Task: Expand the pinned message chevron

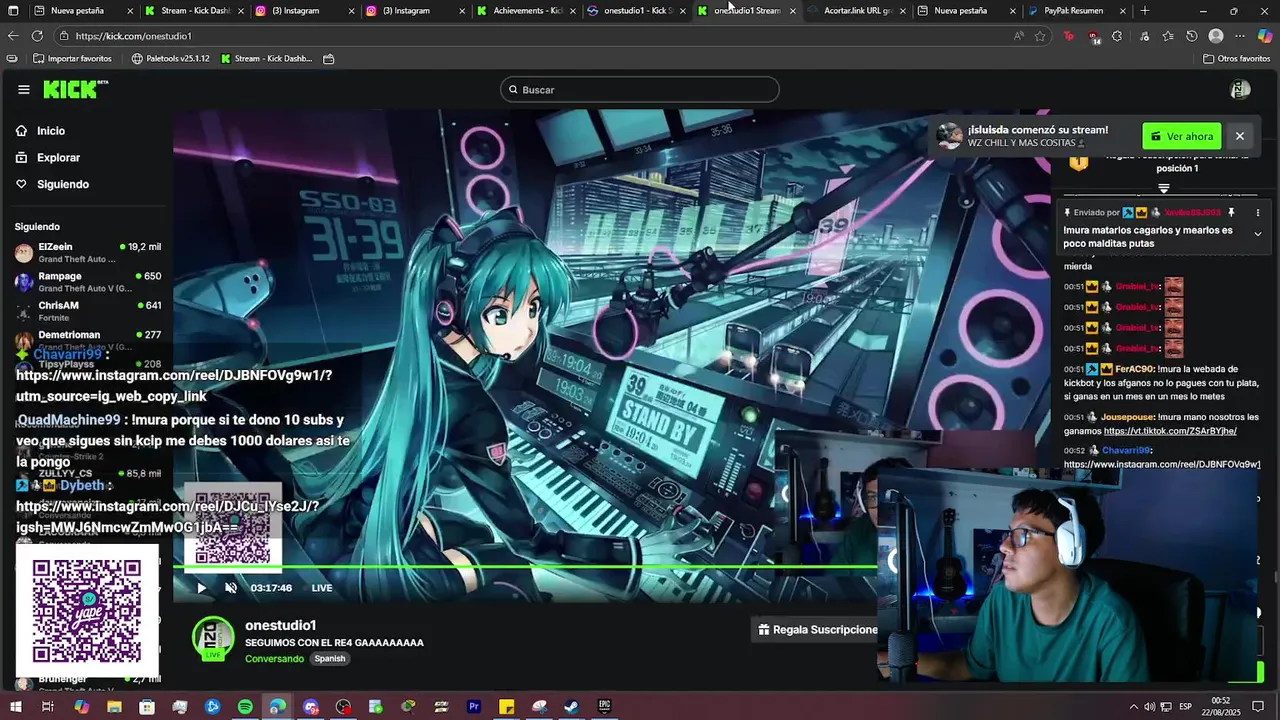Action: click(x=1258, y=234)
